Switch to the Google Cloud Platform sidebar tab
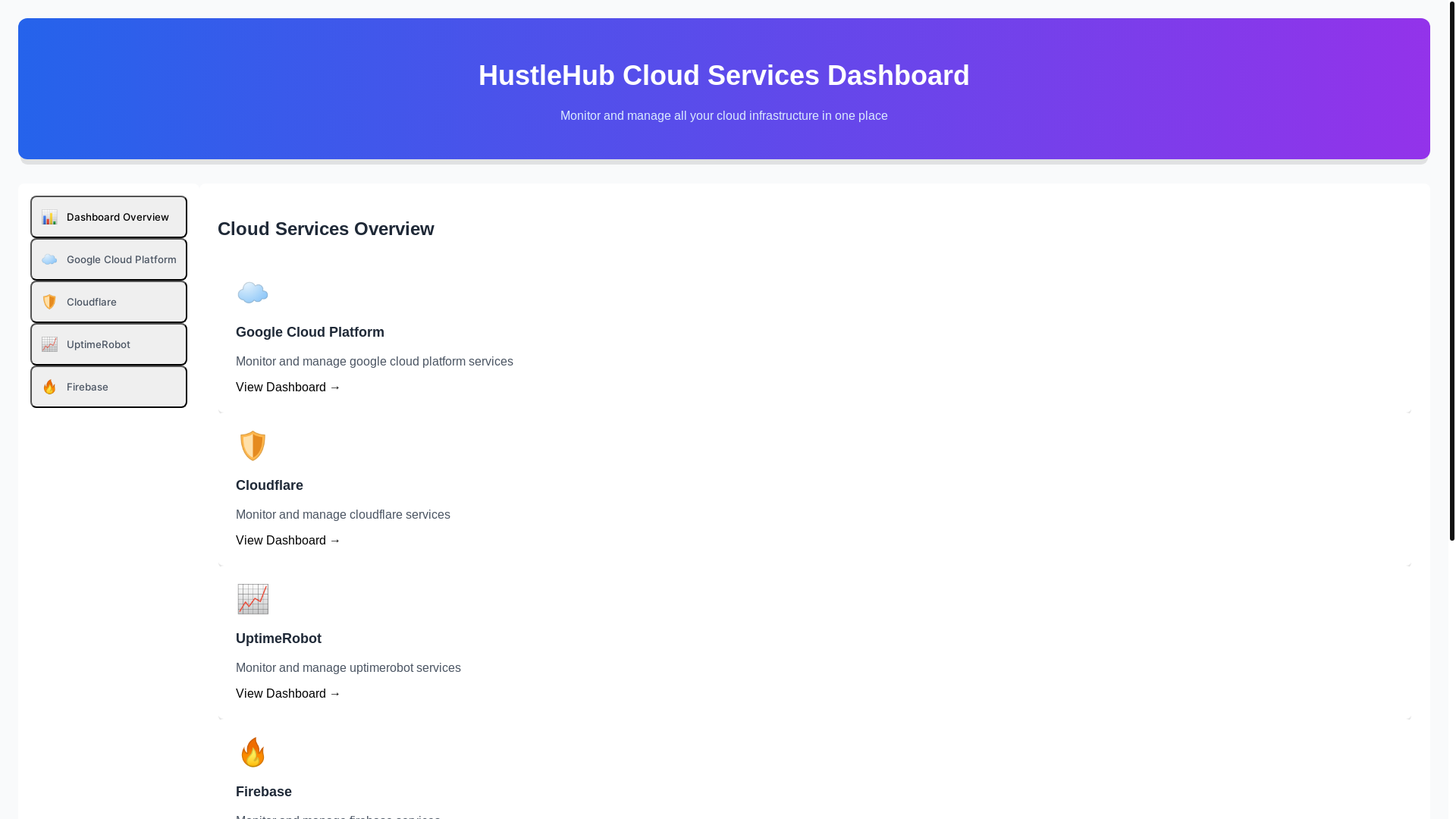 pyautogui.click(x=108, y=259)
